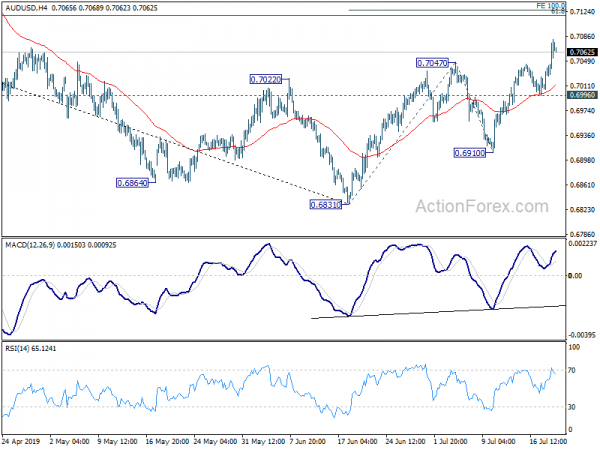Click the 0.71240 price axis value

click(x=582, y=12)
